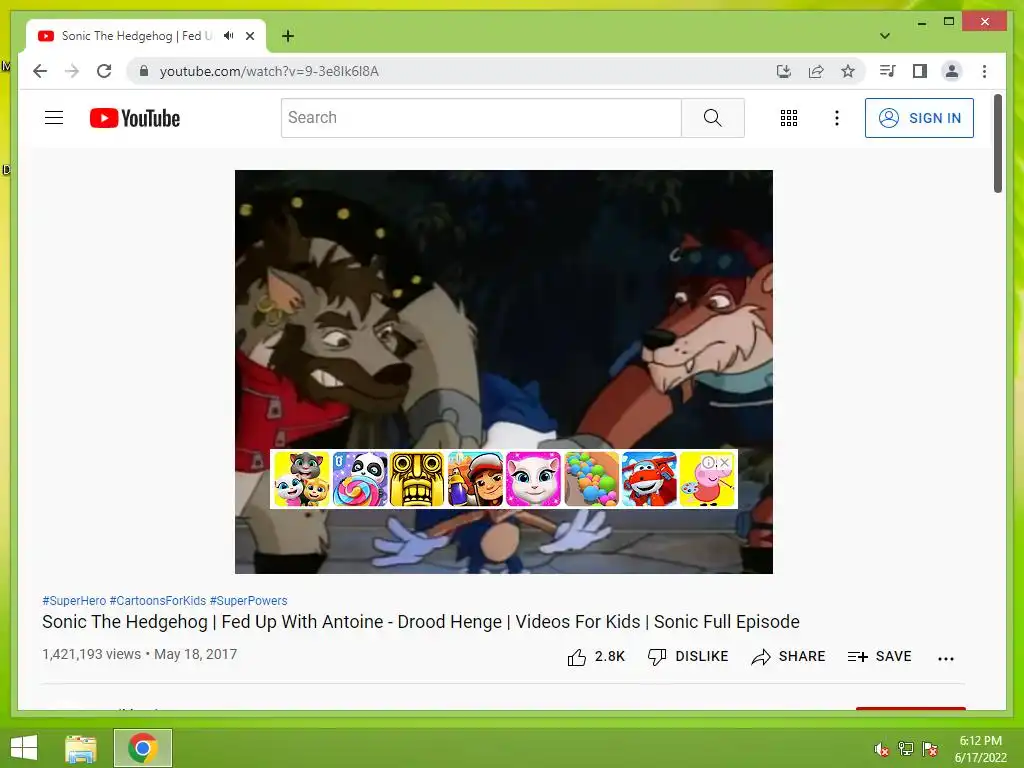
Task: Open the Talking Angela ad tile
Action: tap(533, 479)
